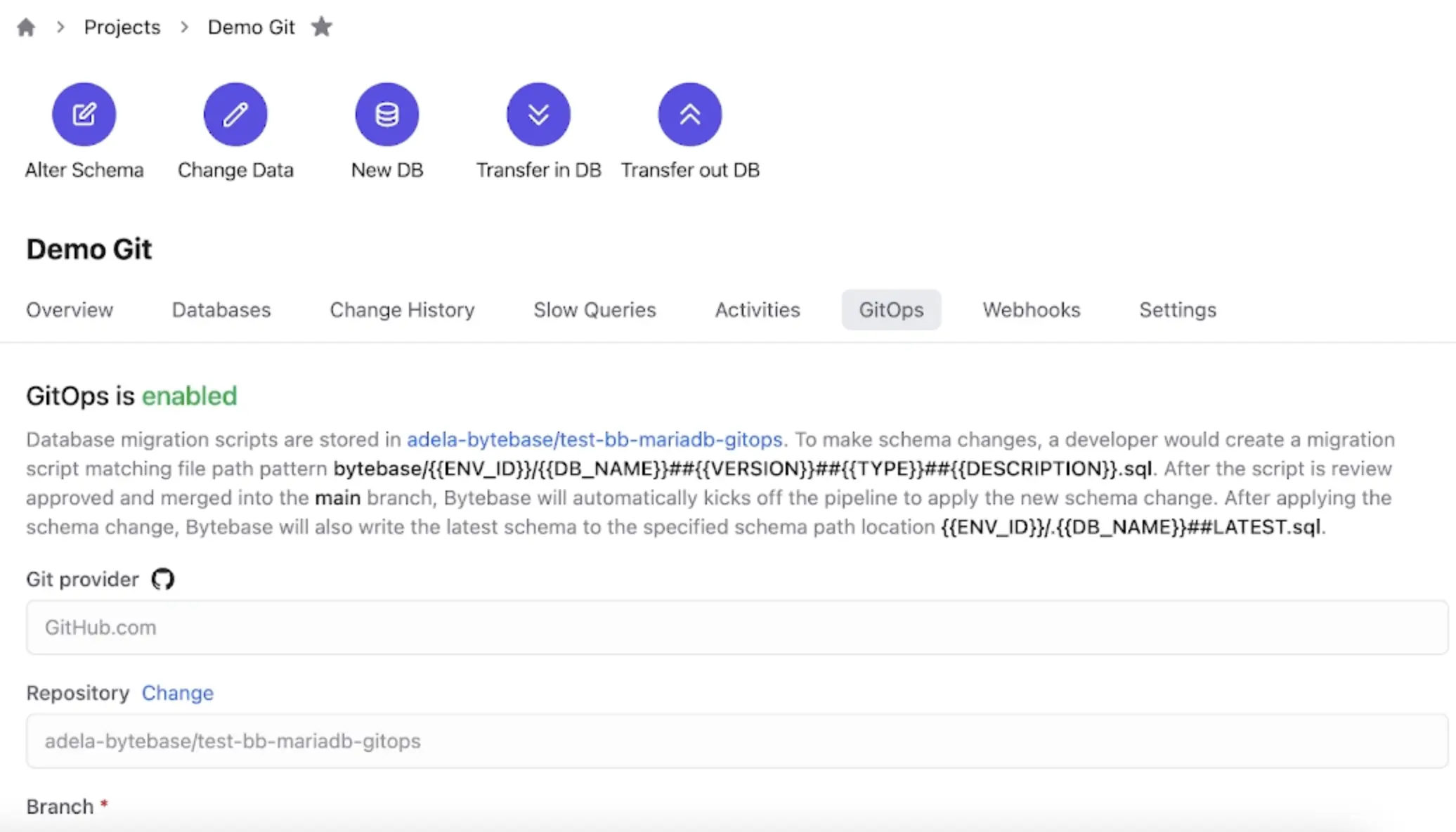Navigate to Projects via breadcrumb
This screenshot has width=1456, height=832.
click(x=122, y=27)
